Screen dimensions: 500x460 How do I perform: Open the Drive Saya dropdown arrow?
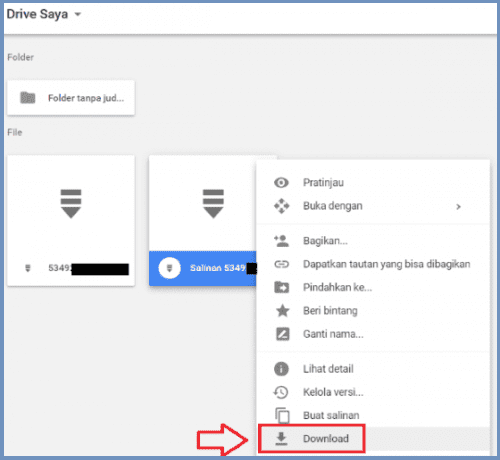pos(78,14)
